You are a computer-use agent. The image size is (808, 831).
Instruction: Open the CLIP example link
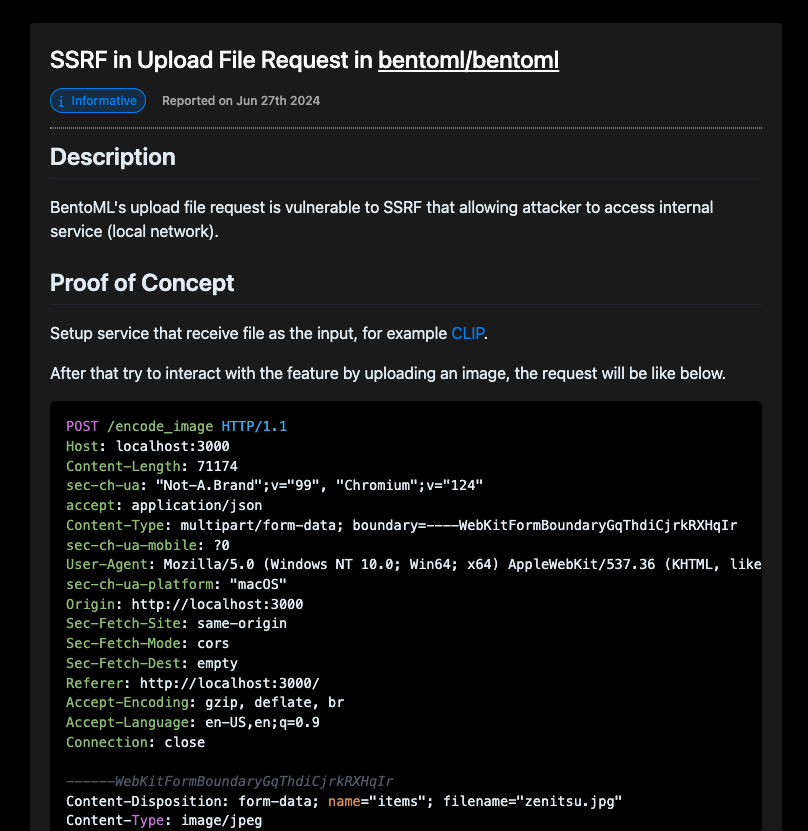(x=468, y=333)
